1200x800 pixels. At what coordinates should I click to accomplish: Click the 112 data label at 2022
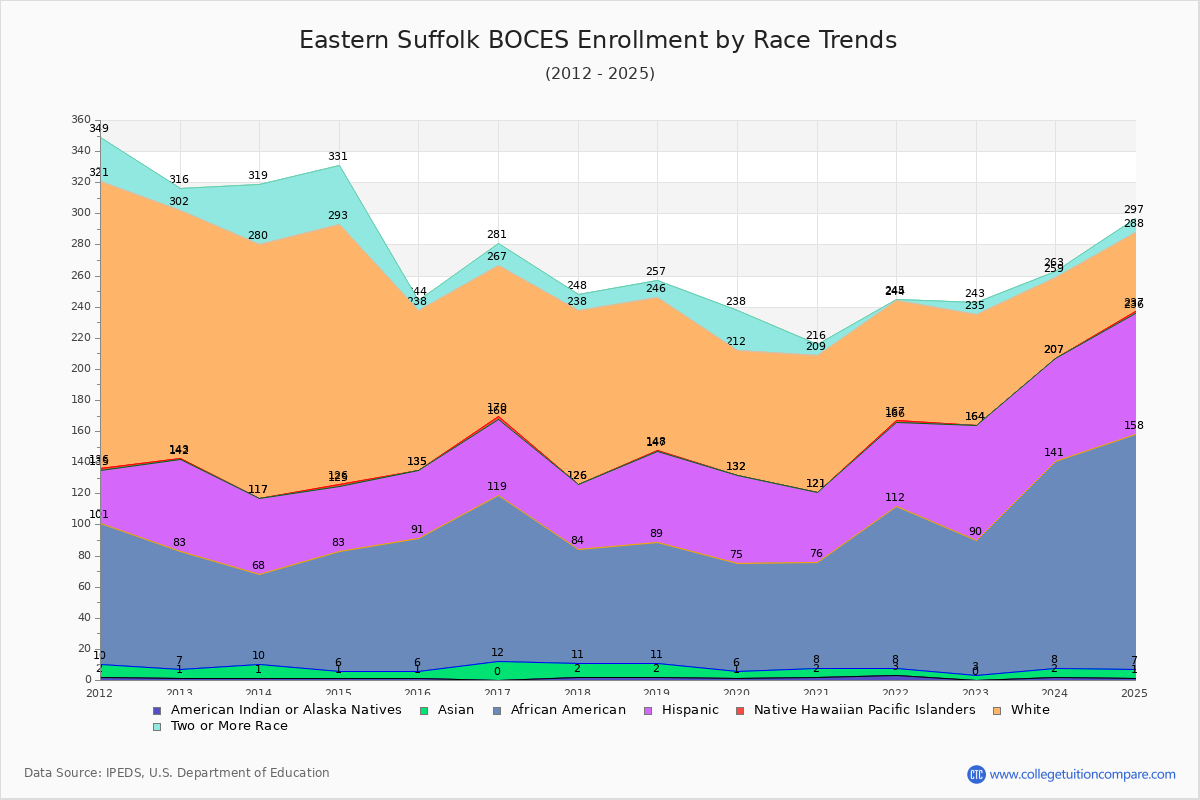(895, 498)
